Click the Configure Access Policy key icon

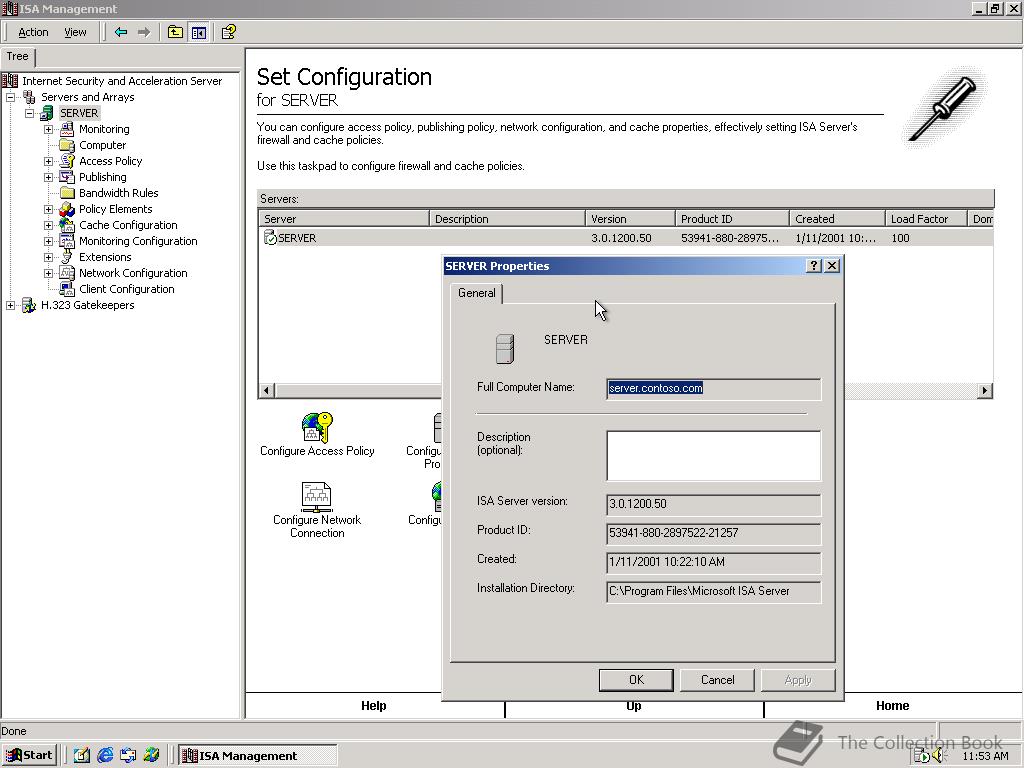click(317, 428)
